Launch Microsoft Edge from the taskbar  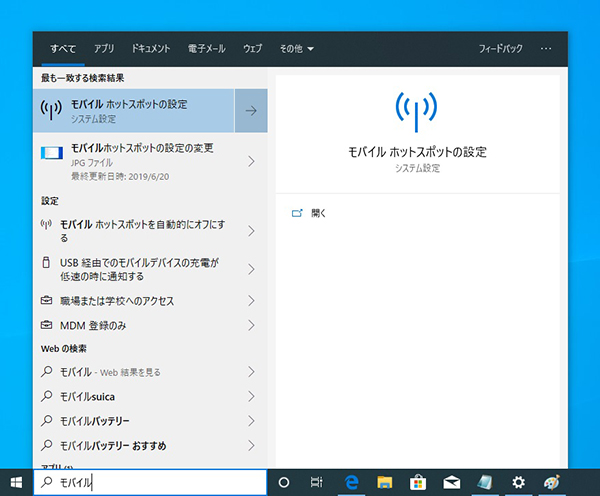351,482
